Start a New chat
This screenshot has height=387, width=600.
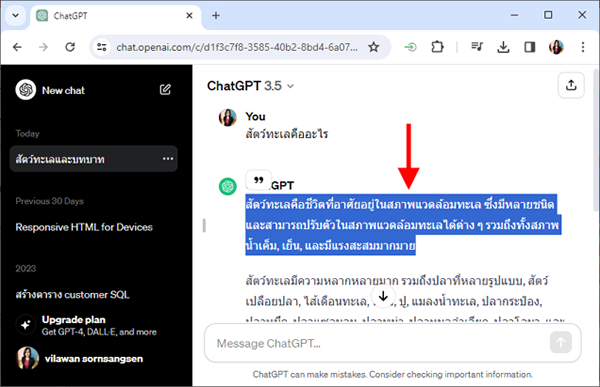(64, 90)
